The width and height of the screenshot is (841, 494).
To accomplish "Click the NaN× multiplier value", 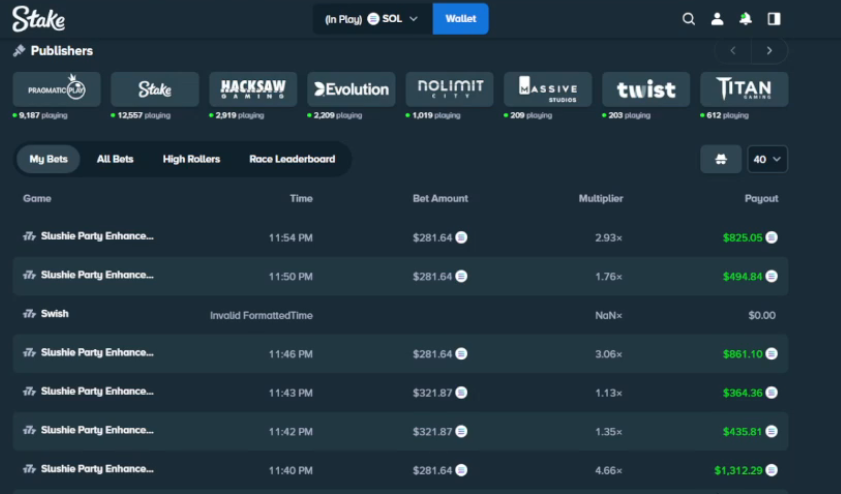I will point(609,315).
